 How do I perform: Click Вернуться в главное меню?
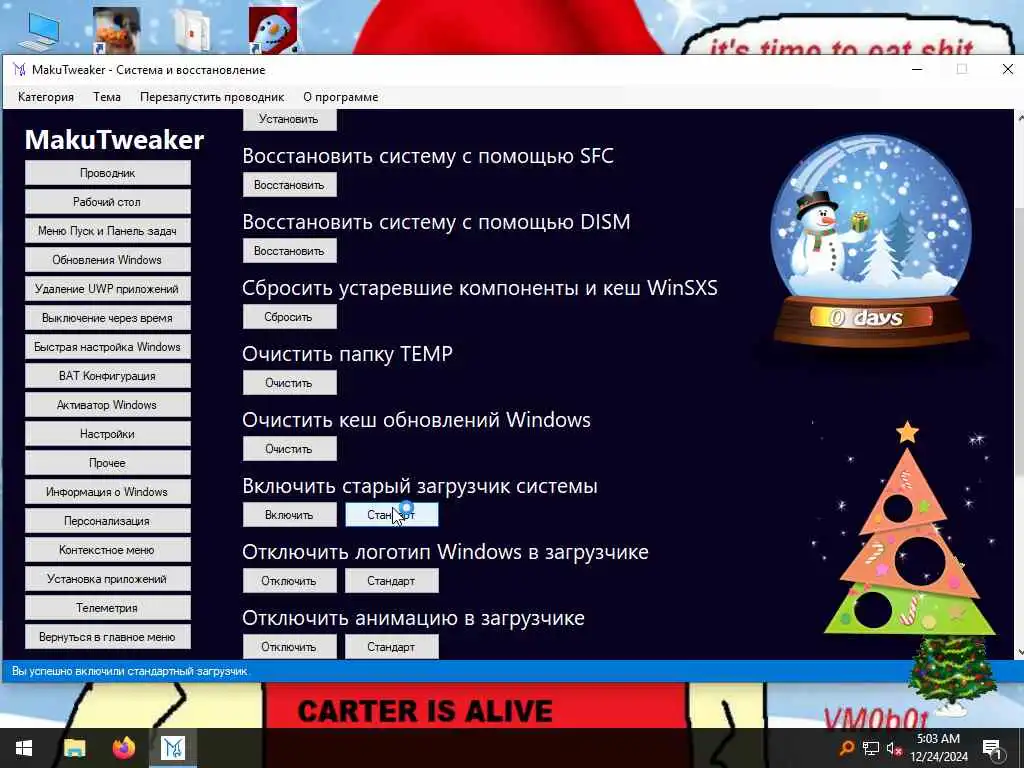[108, 637]
